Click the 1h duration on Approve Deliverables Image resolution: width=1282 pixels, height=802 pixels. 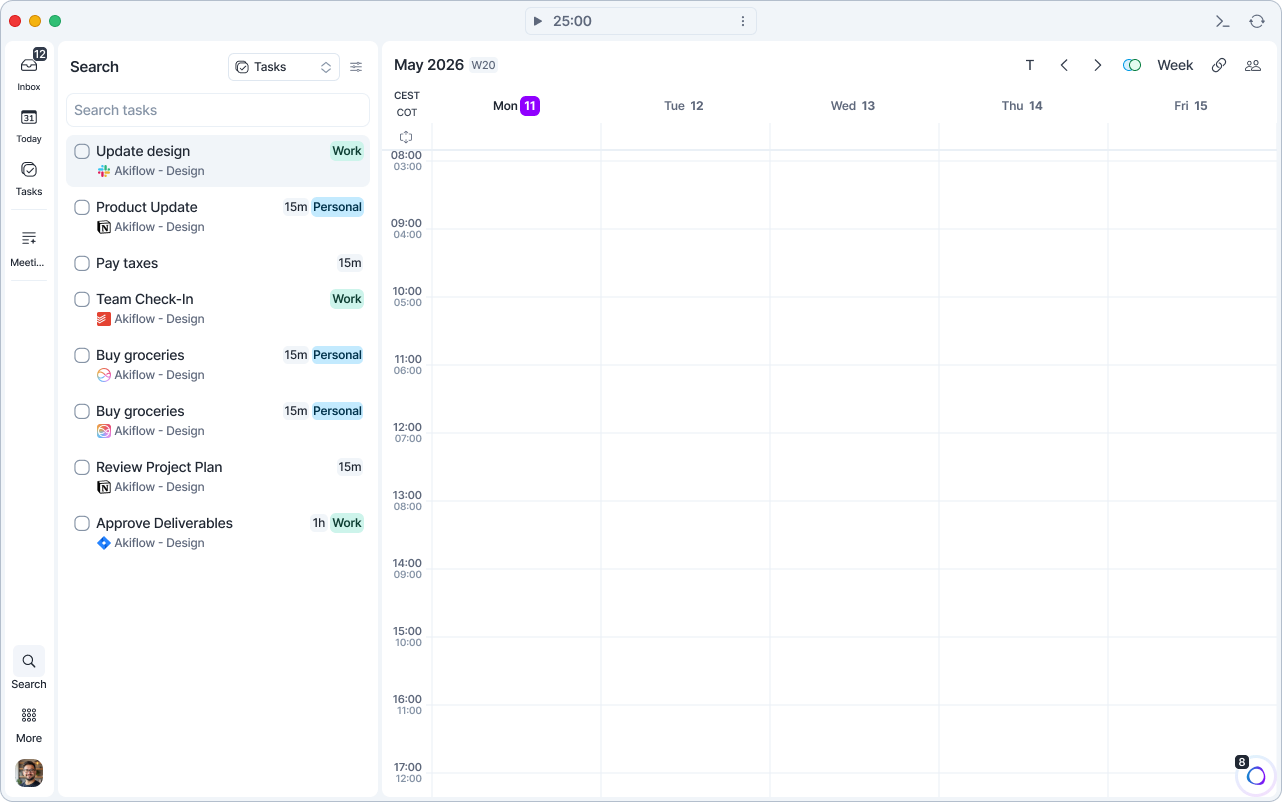(x=319, y=523)
